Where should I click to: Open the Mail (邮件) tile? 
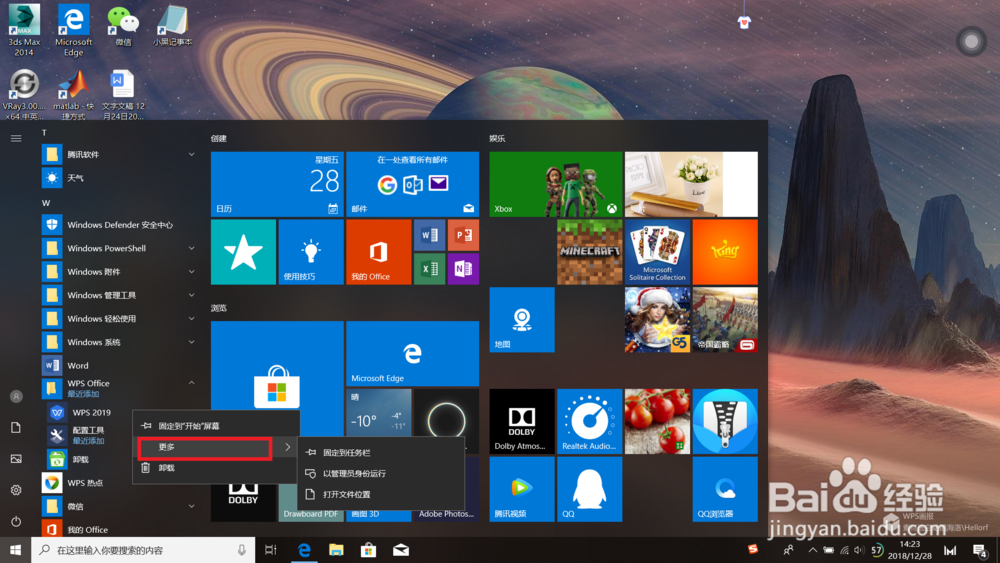(413, 184)
